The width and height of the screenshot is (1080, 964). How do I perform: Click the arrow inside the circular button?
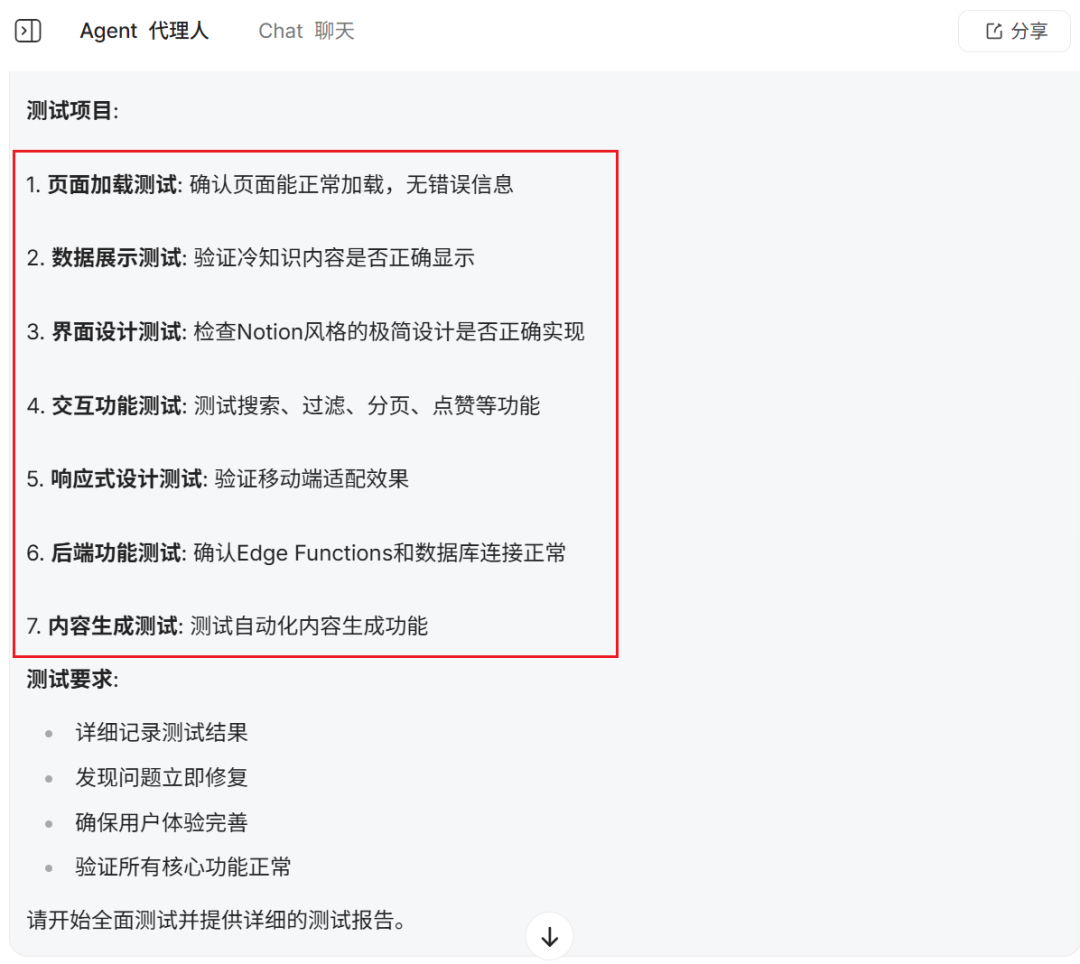(x=549, y=936)
